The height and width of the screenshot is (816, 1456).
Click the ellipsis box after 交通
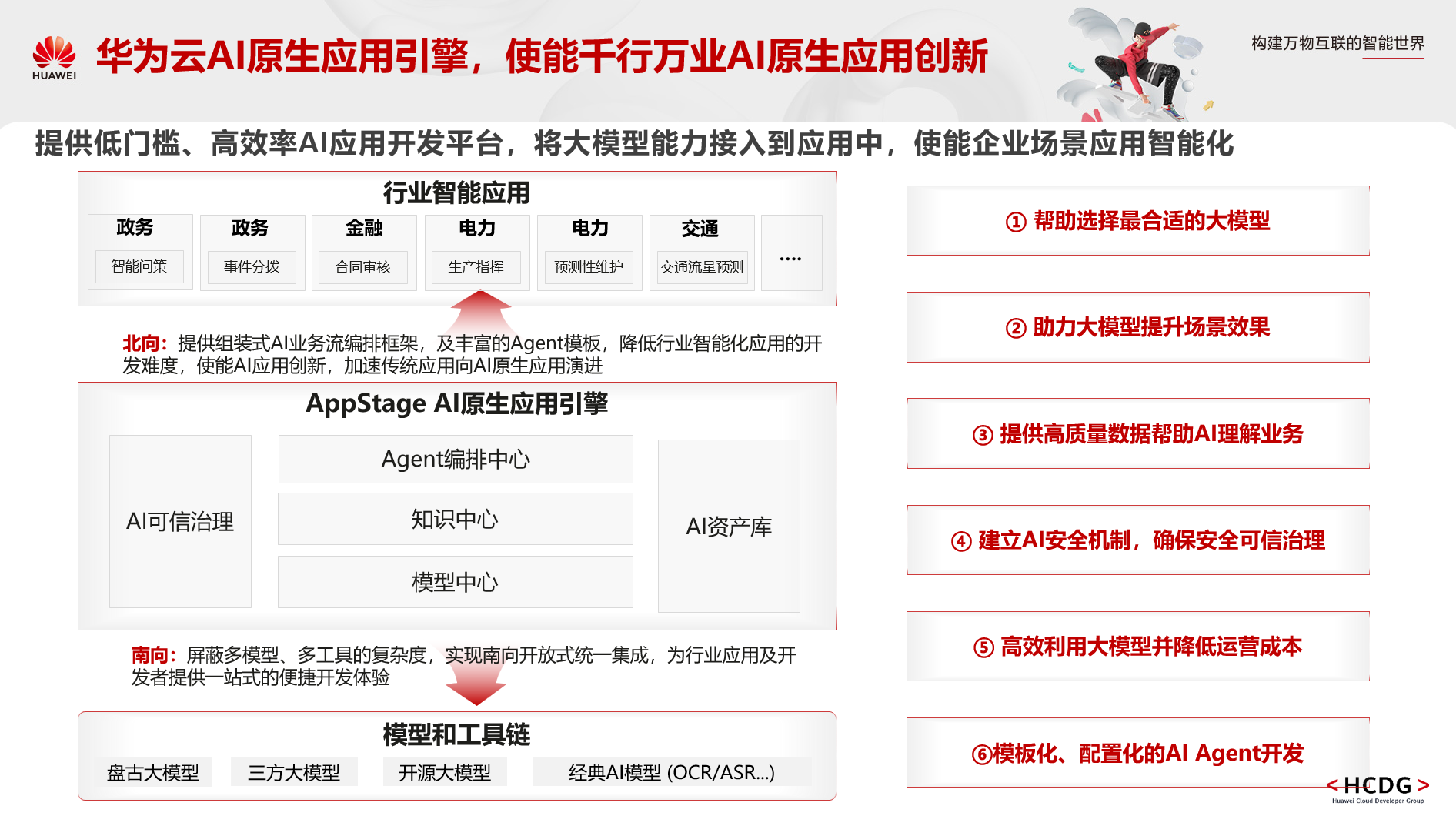[791, 252]
